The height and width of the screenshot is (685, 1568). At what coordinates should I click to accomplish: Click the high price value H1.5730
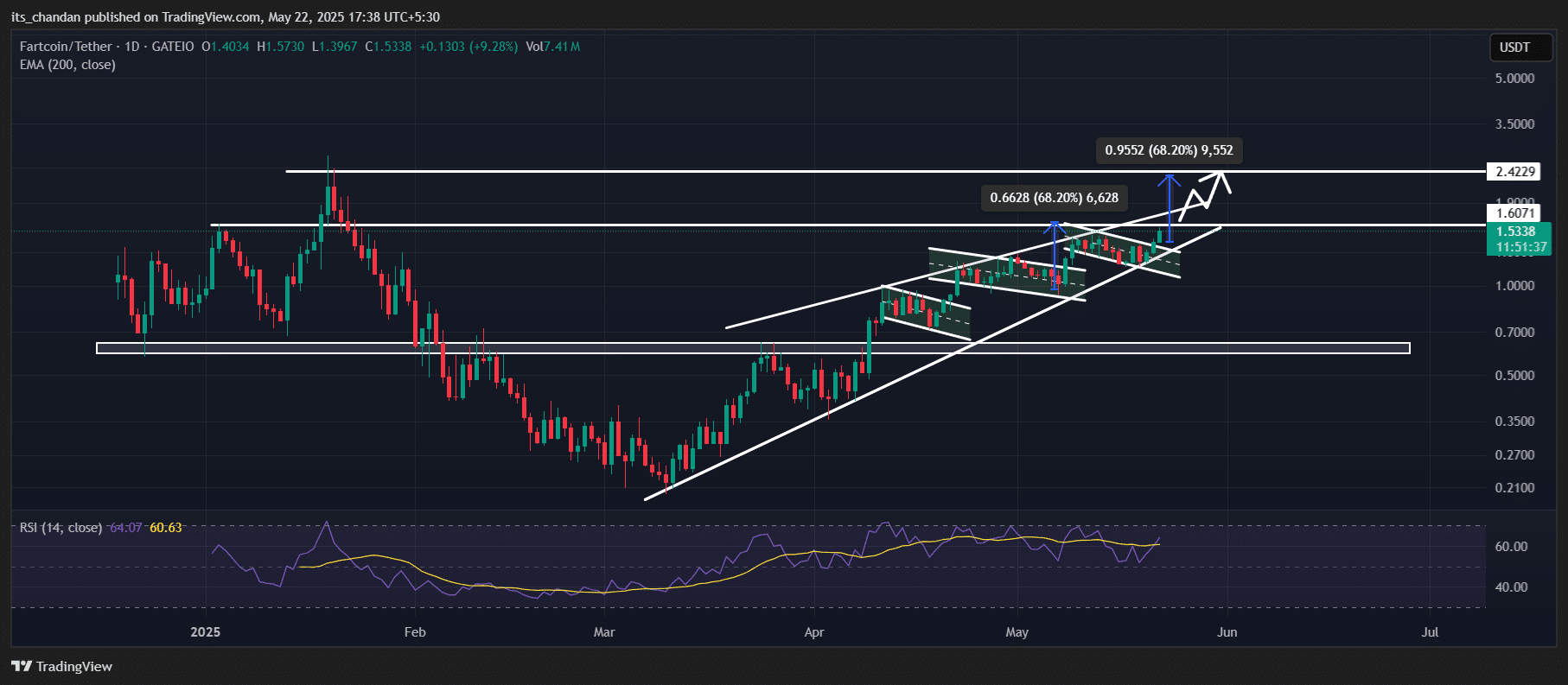281,47
